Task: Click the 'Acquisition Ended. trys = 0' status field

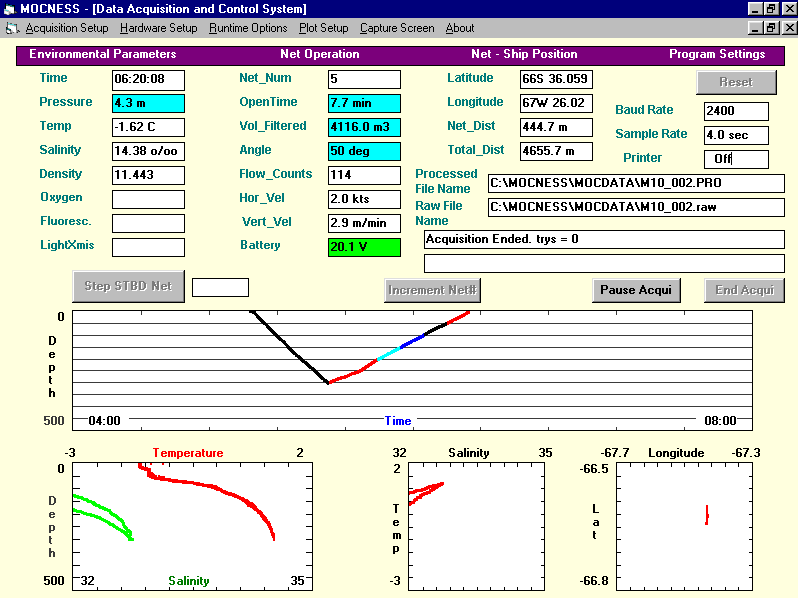Action: pyautogui.click(x=604, y=239)
